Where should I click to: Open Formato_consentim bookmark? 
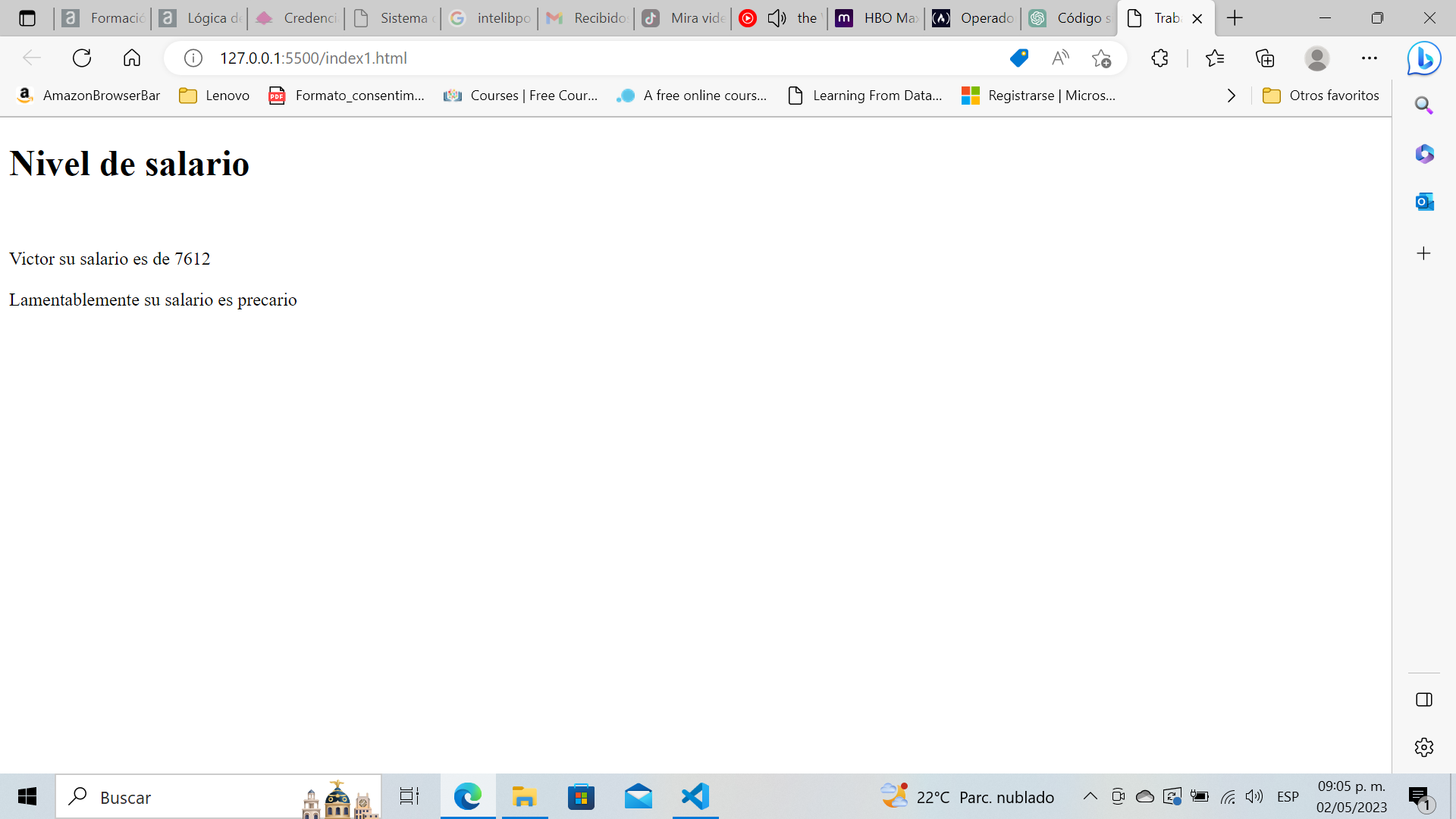tap(347, 96)
